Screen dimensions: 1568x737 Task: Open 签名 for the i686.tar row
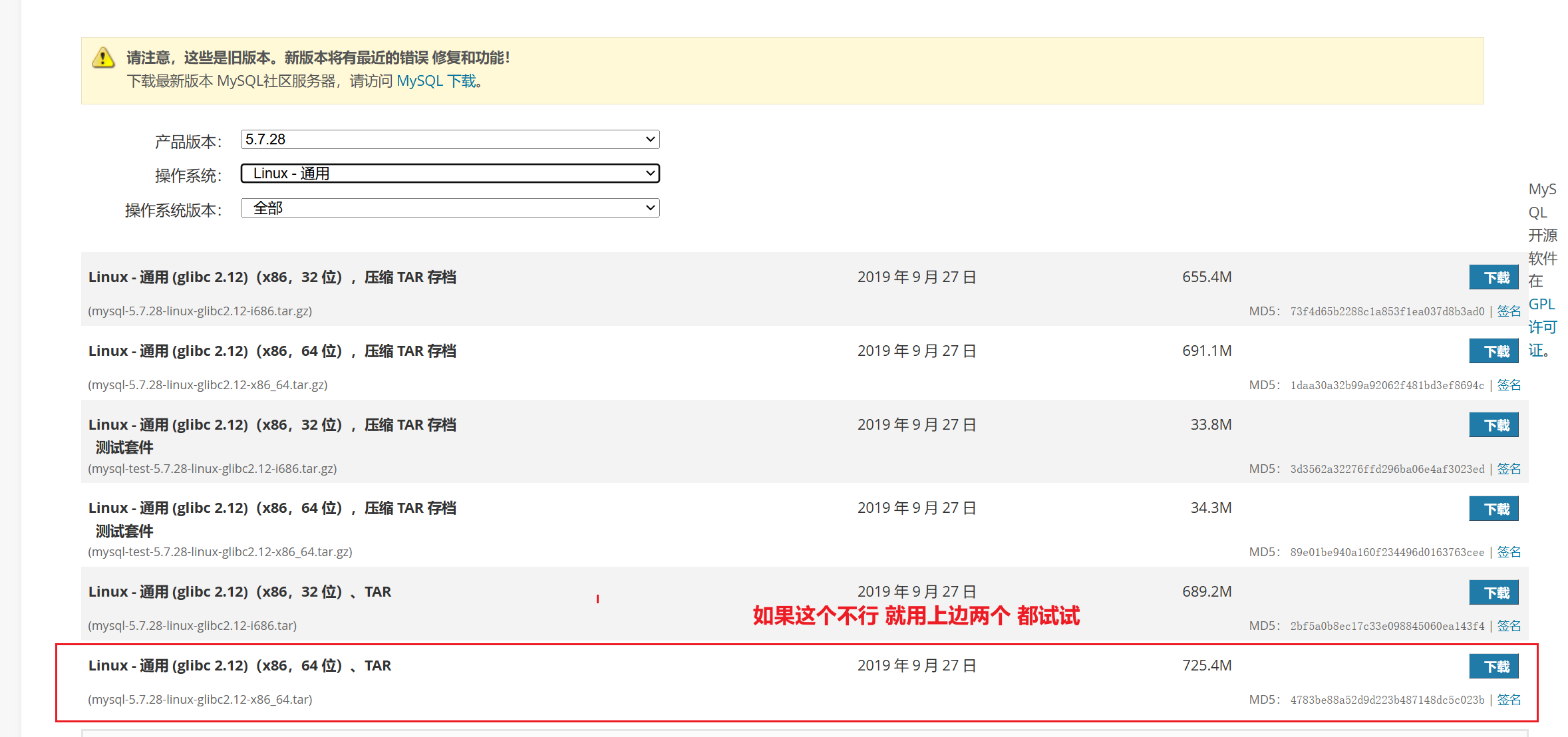click(1508, 626)
